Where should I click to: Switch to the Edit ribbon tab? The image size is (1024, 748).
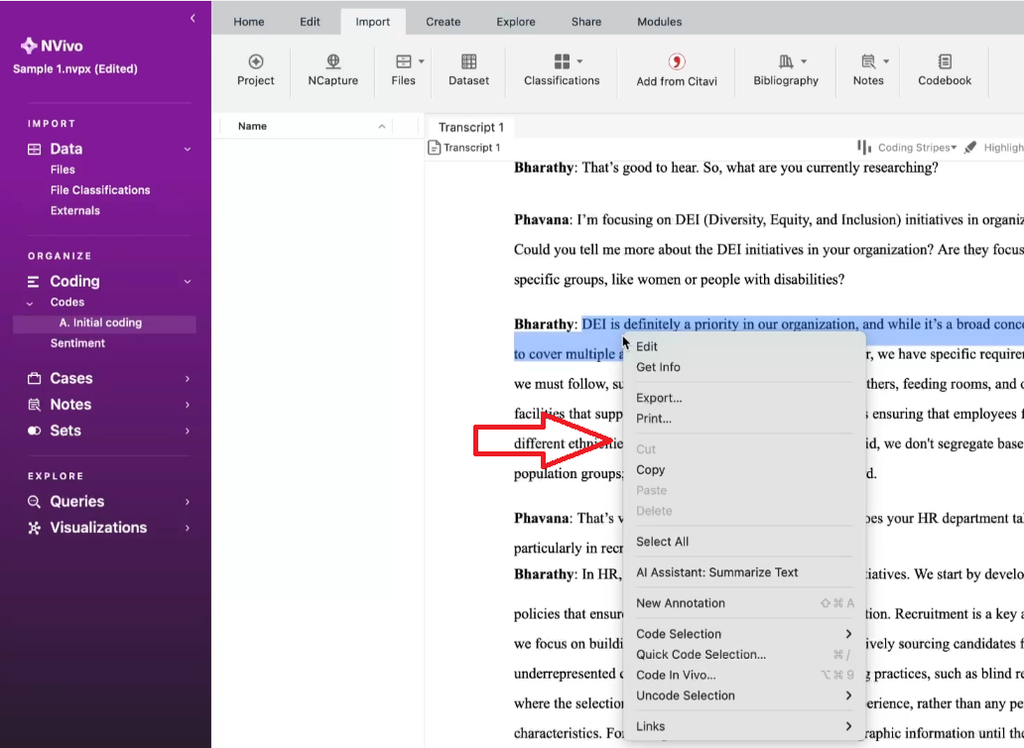pyautogui.click(x=310, y=22)
